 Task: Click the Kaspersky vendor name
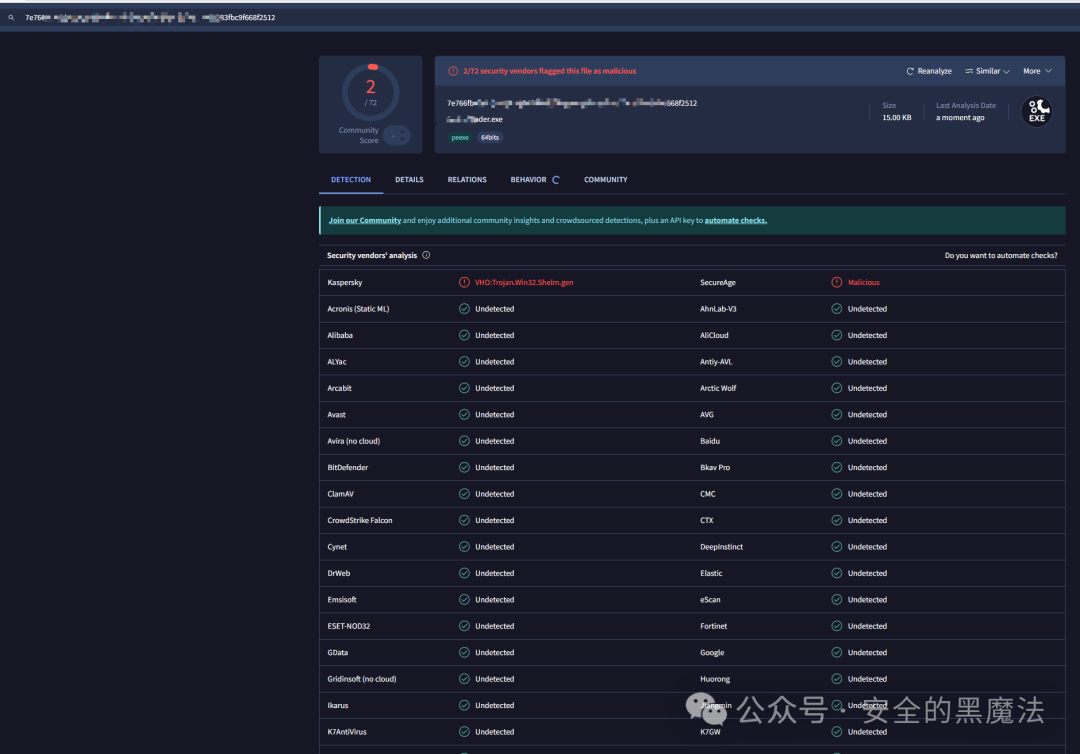coord(344,282)
